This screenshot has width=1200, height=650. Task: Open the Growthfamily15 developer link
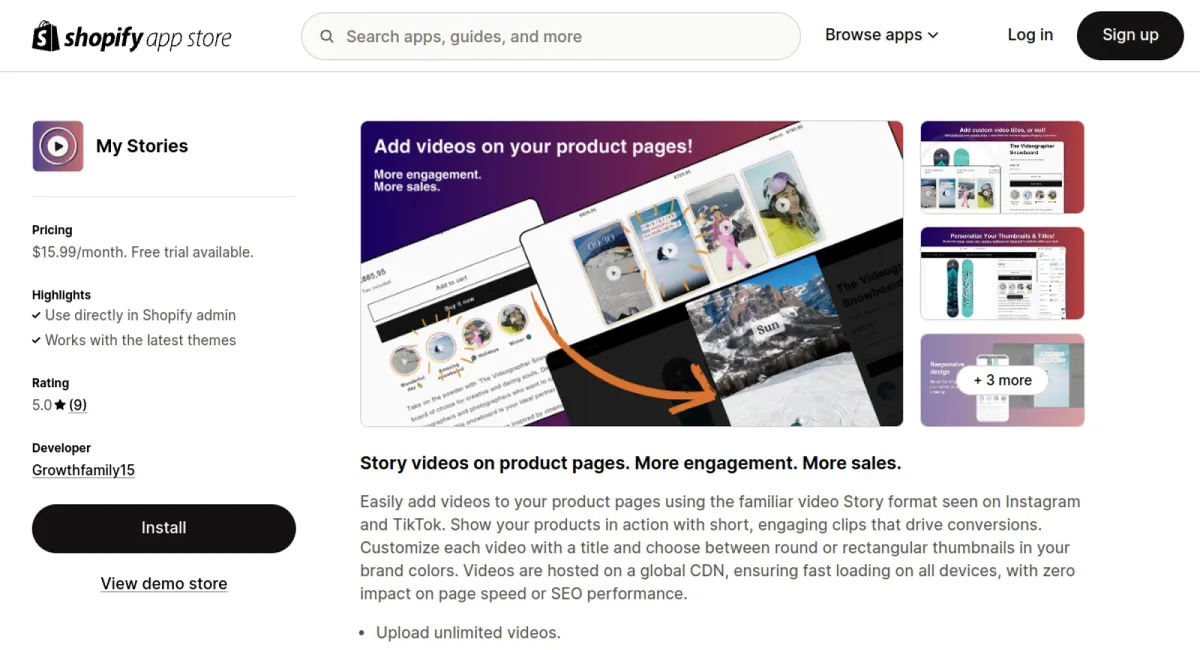[83, 470]
